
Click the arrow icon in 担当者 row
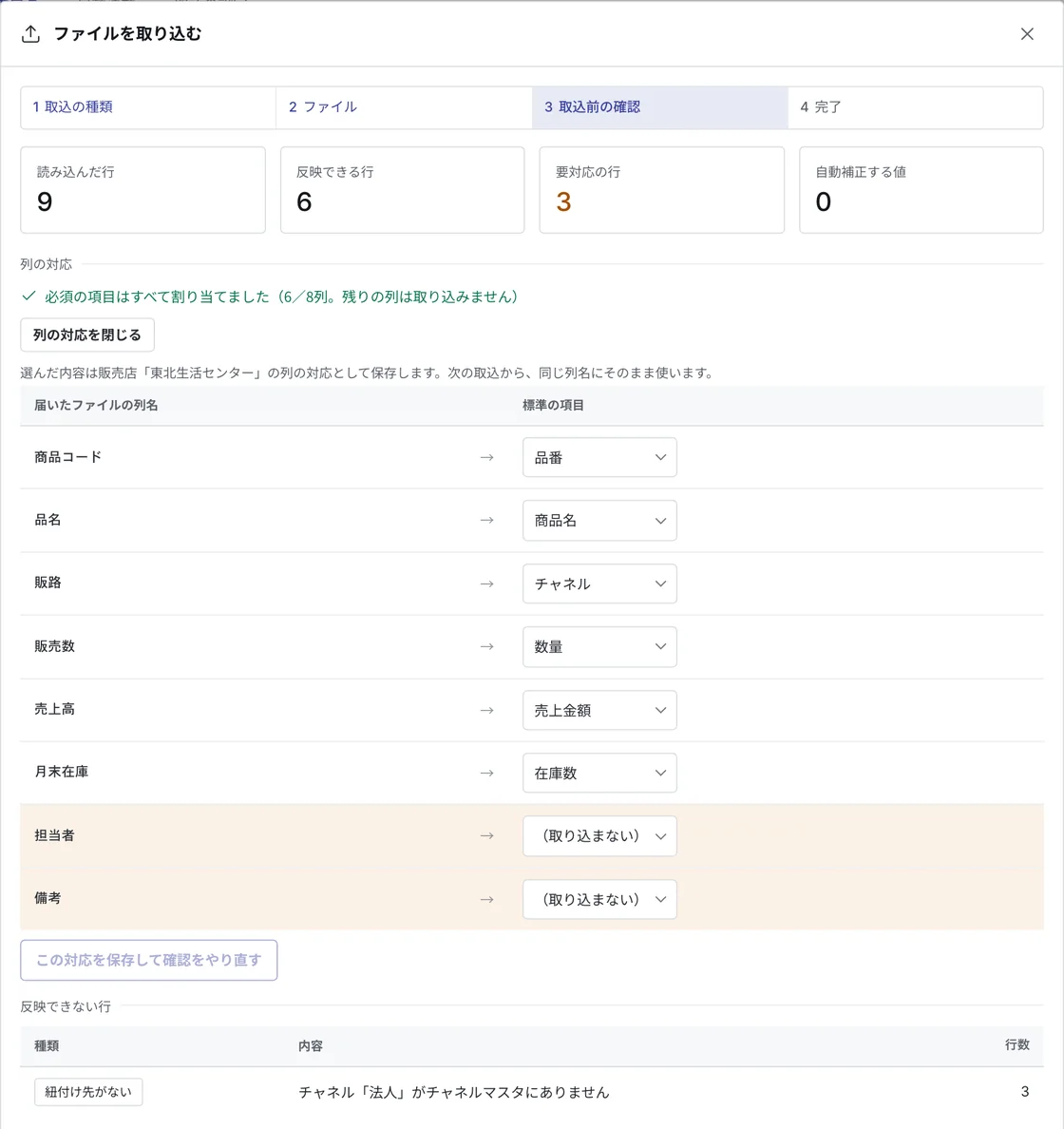[x=486, y=836]
